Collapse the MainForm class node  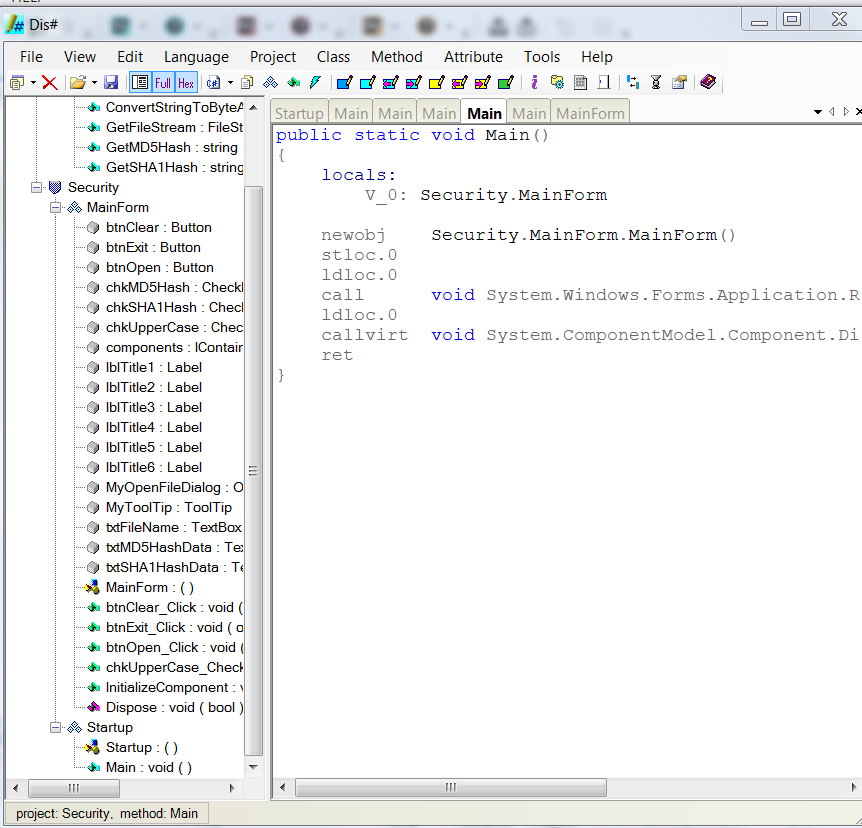point(56,207)
